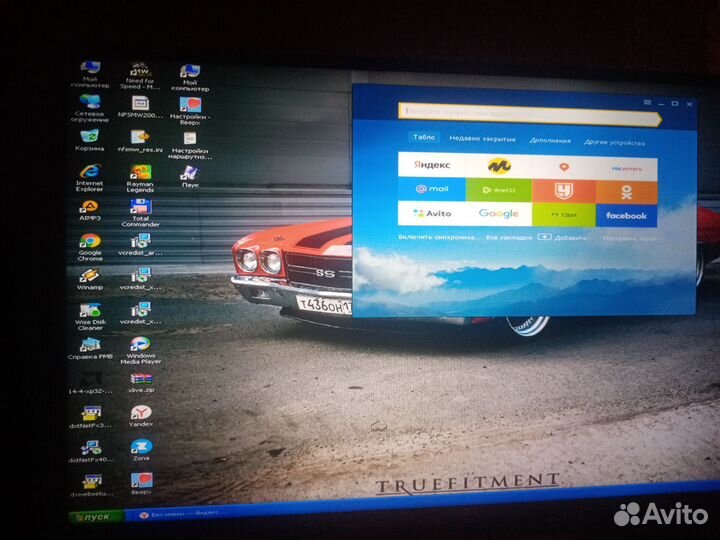Open the Недавно закрытые tab

[482, 140]
